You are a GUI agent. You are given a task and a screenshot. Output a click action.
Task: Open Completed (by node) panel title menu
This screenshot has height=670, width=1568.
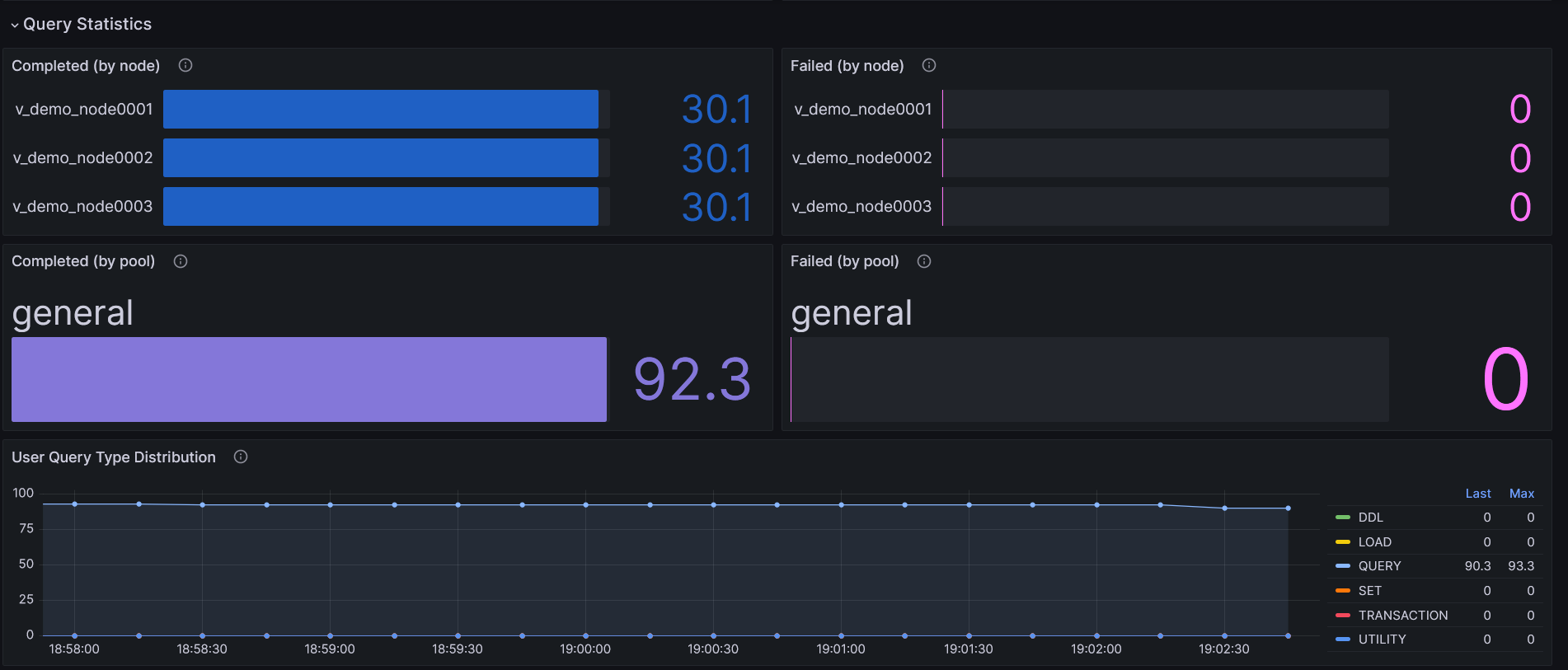pos(86,66)
